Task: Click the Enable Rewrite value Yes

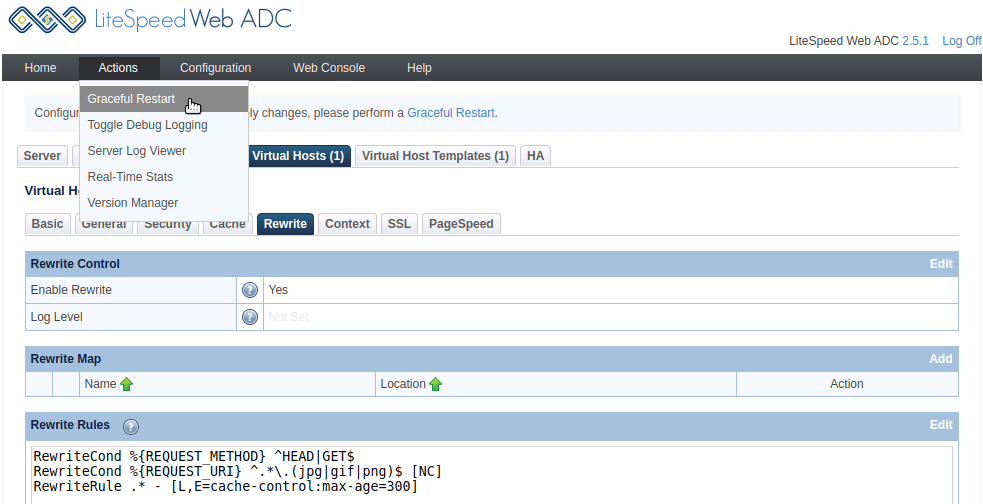Action: tap(278, 290)
